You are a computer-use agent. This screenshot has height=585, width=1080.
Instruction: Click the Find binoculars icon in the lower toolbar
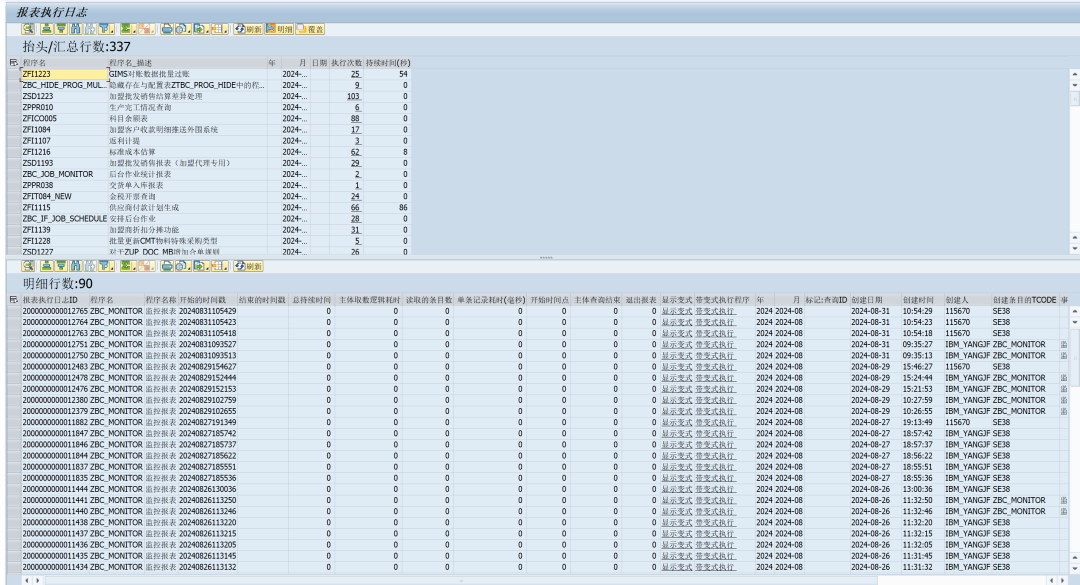point(76,266)
